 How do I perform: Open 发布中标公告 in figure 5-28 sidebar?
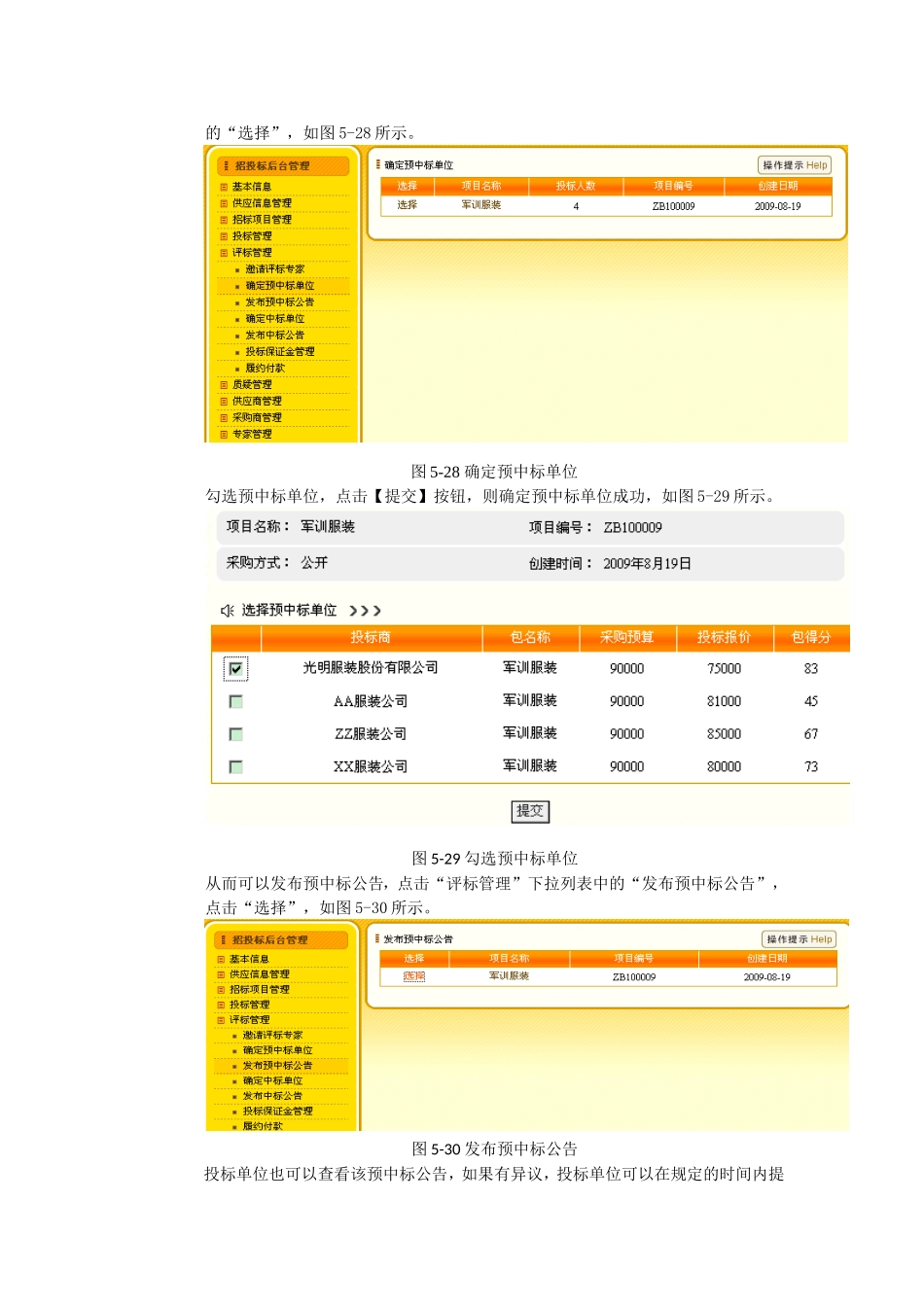[274, 336]
